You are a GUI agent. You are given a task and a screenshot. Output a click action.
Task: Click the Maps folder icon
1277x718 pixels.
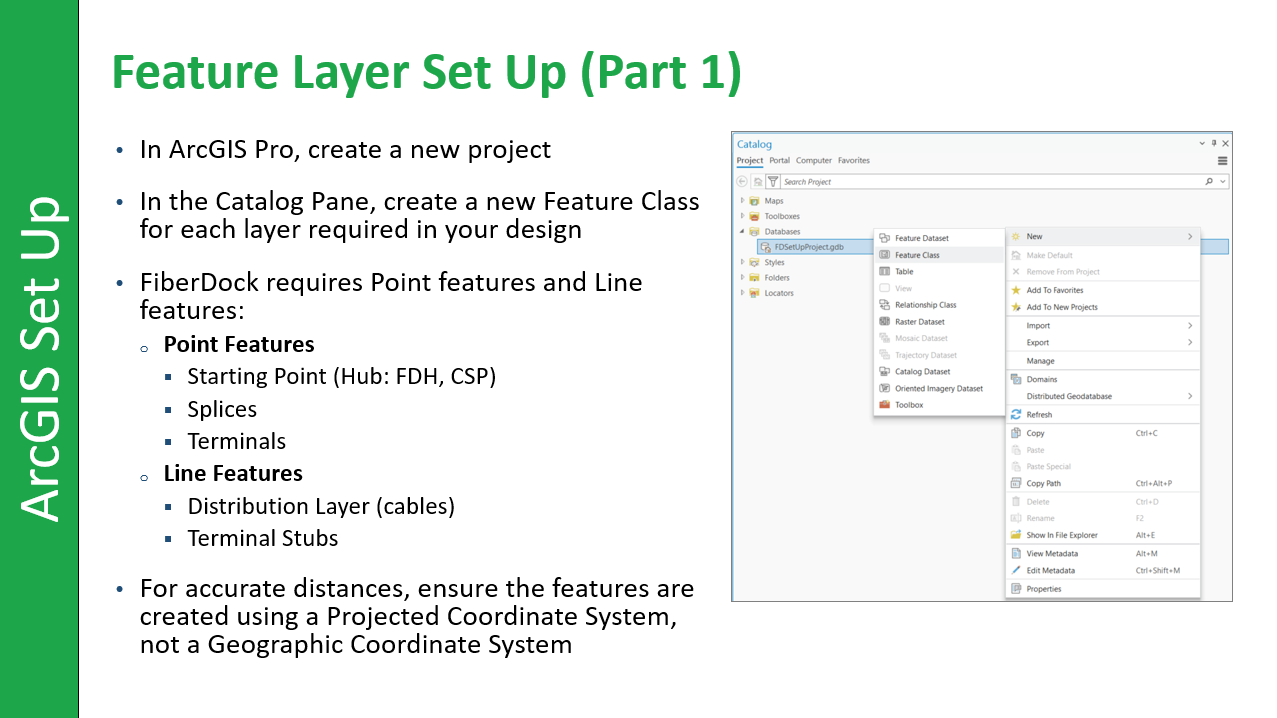(x=753, y=201)
